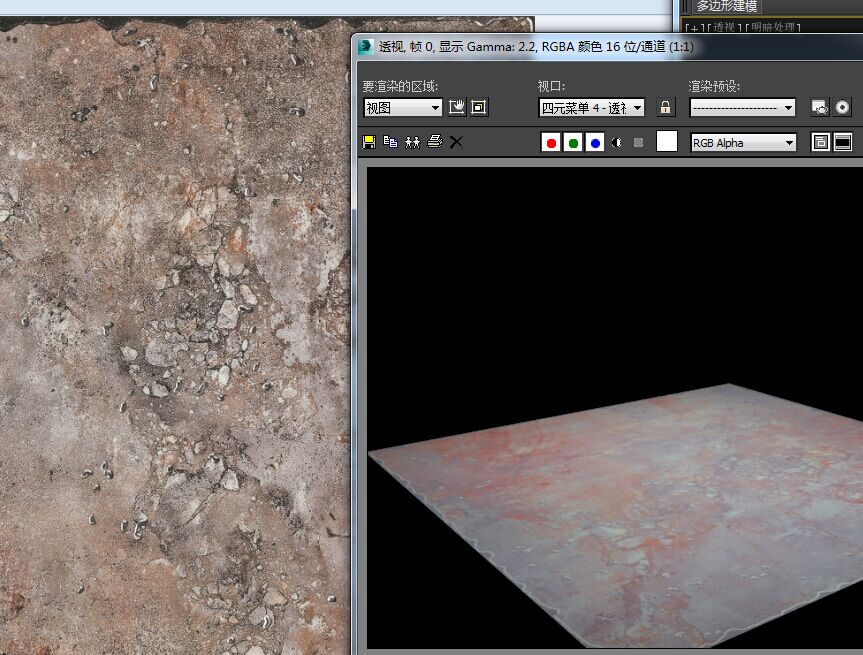Open the 渲染预设 render preset dropdown
The width and height of the screenshot is (863, 655).
click(x=743, y=108)
